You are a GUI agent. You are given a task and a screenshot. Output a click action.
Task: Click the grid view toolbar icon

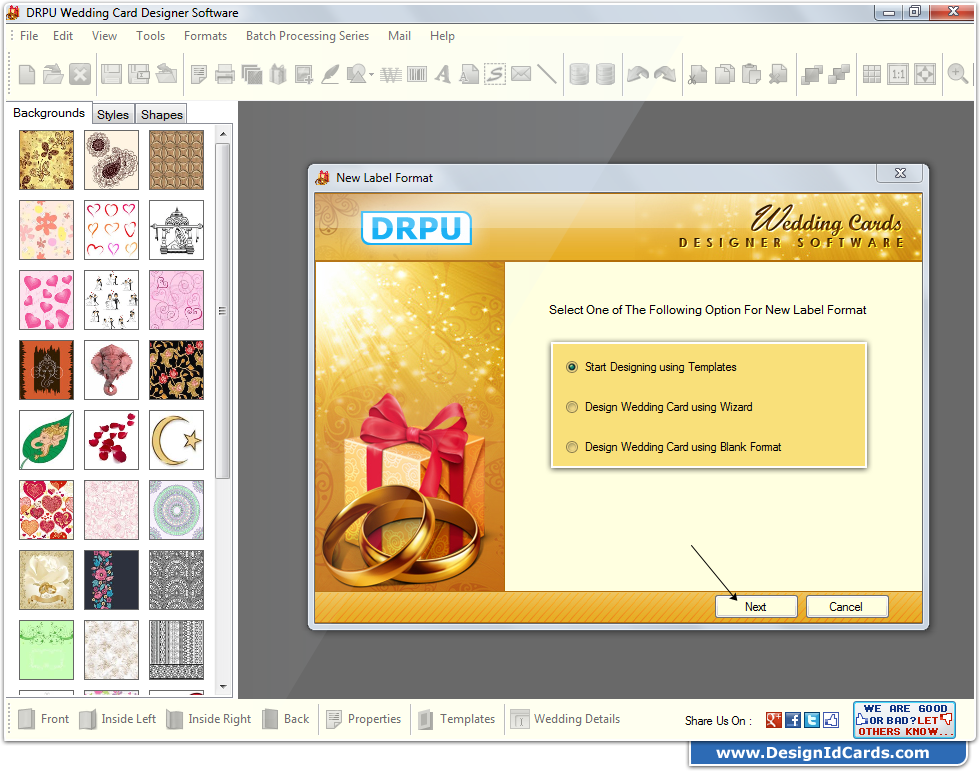(x=871, y=74)
